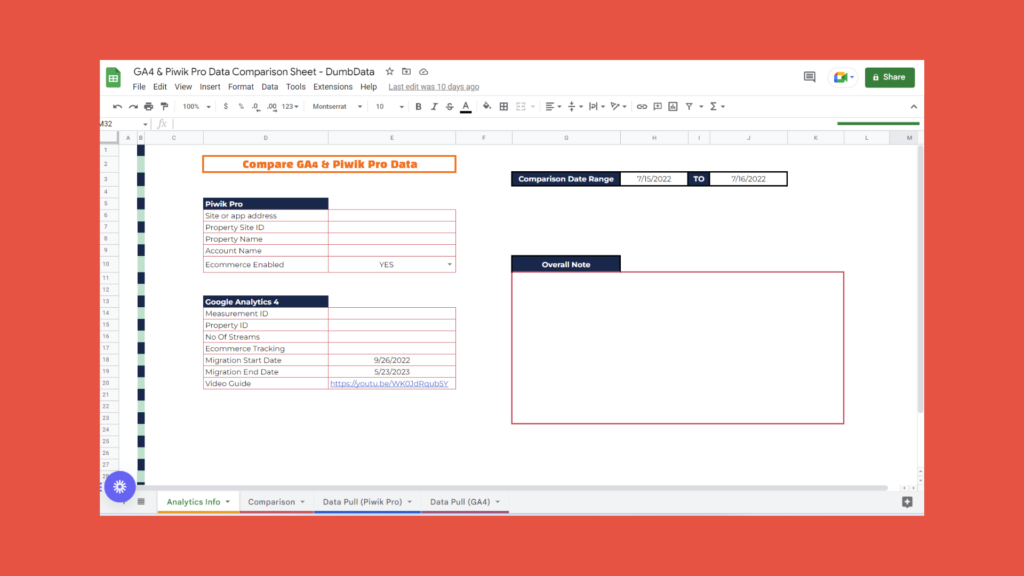This screenshot has width=1024, height=576.
Task: Open the vertical align dropdown
Action: 575,106
